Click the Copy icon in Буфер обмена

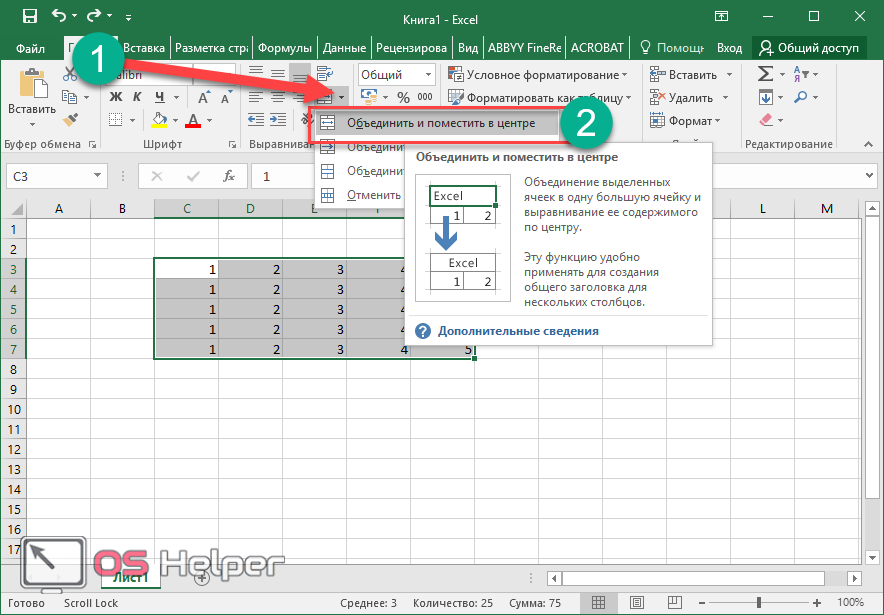[x=69, y=97]
